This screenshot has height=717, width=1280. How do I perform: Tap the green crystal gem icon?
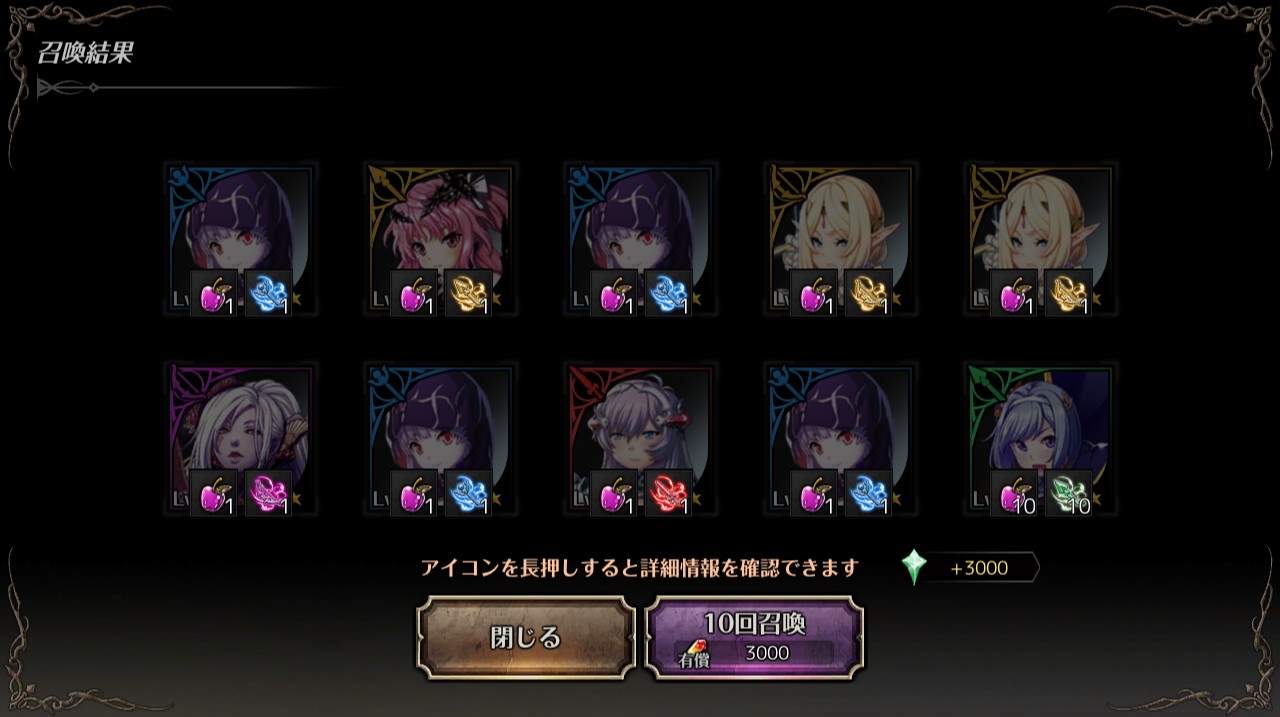914,567
